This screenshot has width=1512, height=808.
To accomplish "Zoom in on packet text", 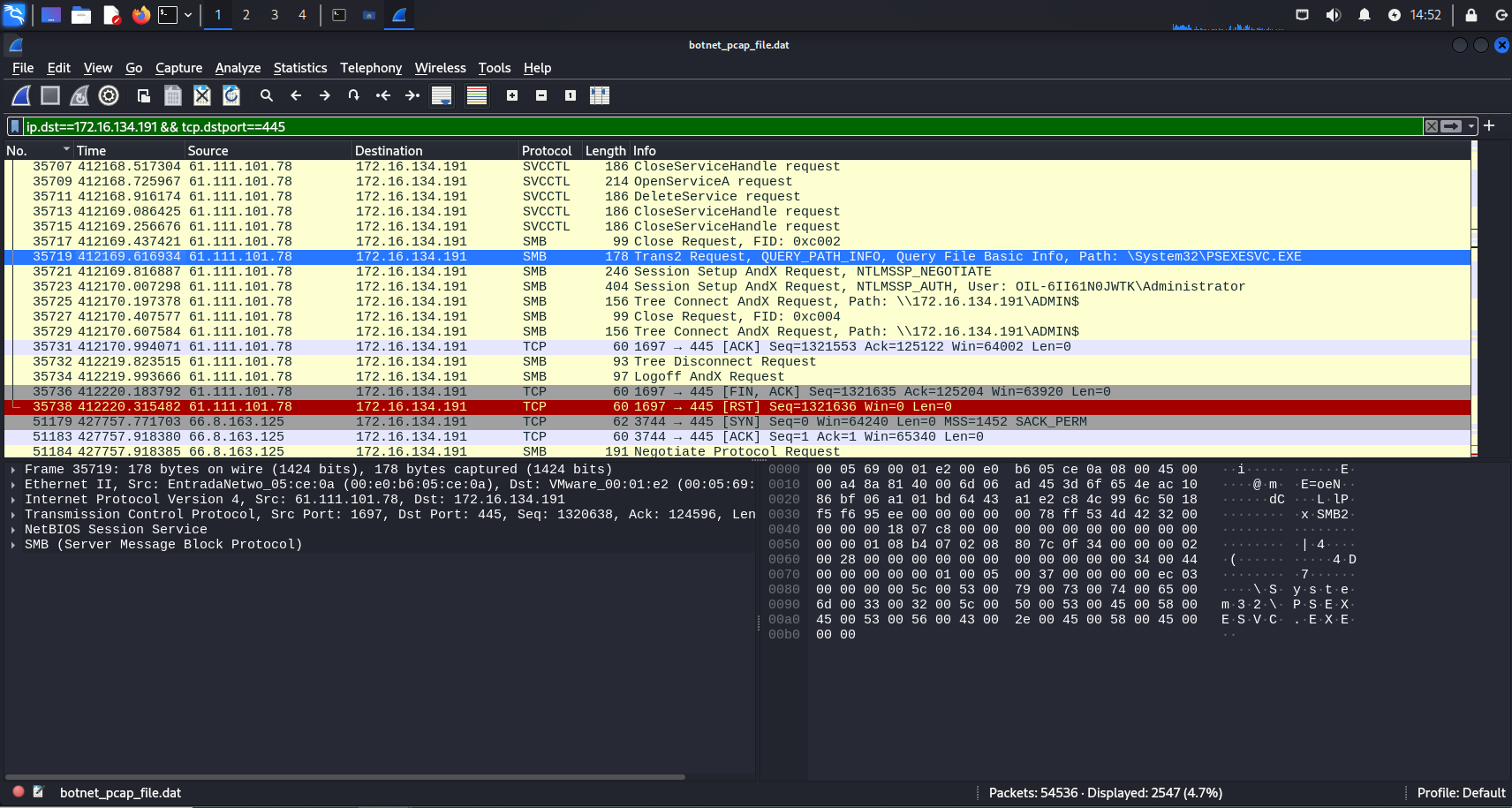I will (512, 95).
